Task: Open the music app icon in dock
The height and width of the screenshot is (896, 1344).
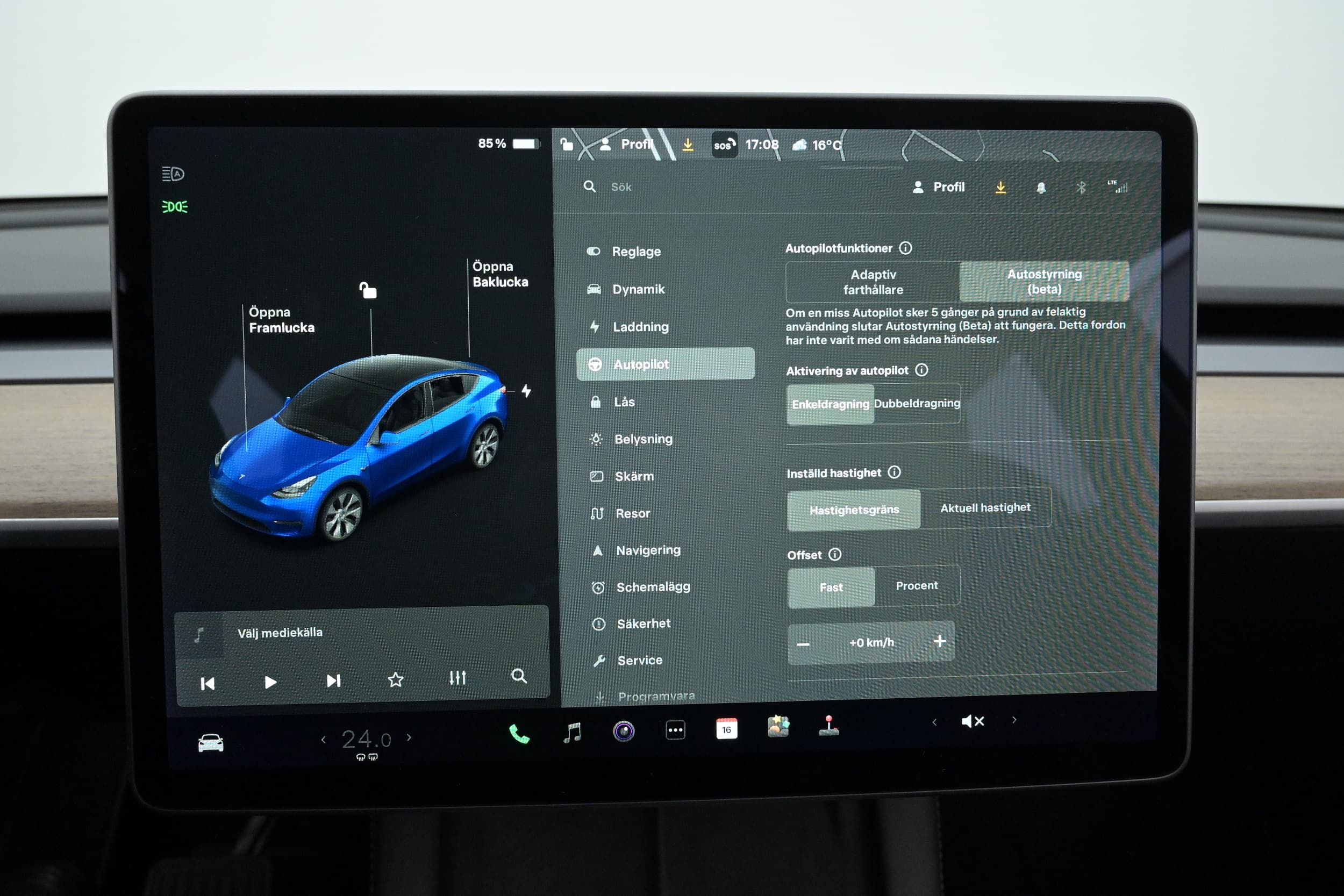Action: 572,732
